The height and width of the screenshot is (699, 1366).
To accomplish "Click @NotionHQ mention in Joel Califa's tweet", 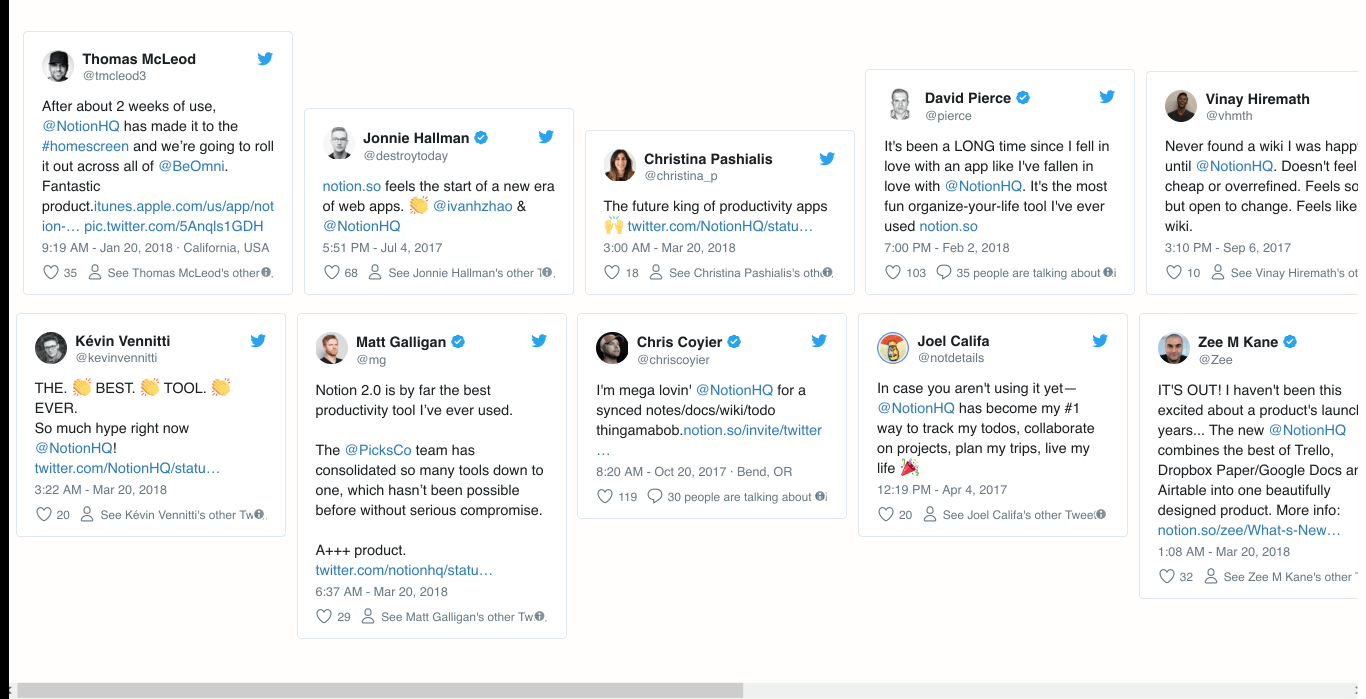I will pos(916,408).
